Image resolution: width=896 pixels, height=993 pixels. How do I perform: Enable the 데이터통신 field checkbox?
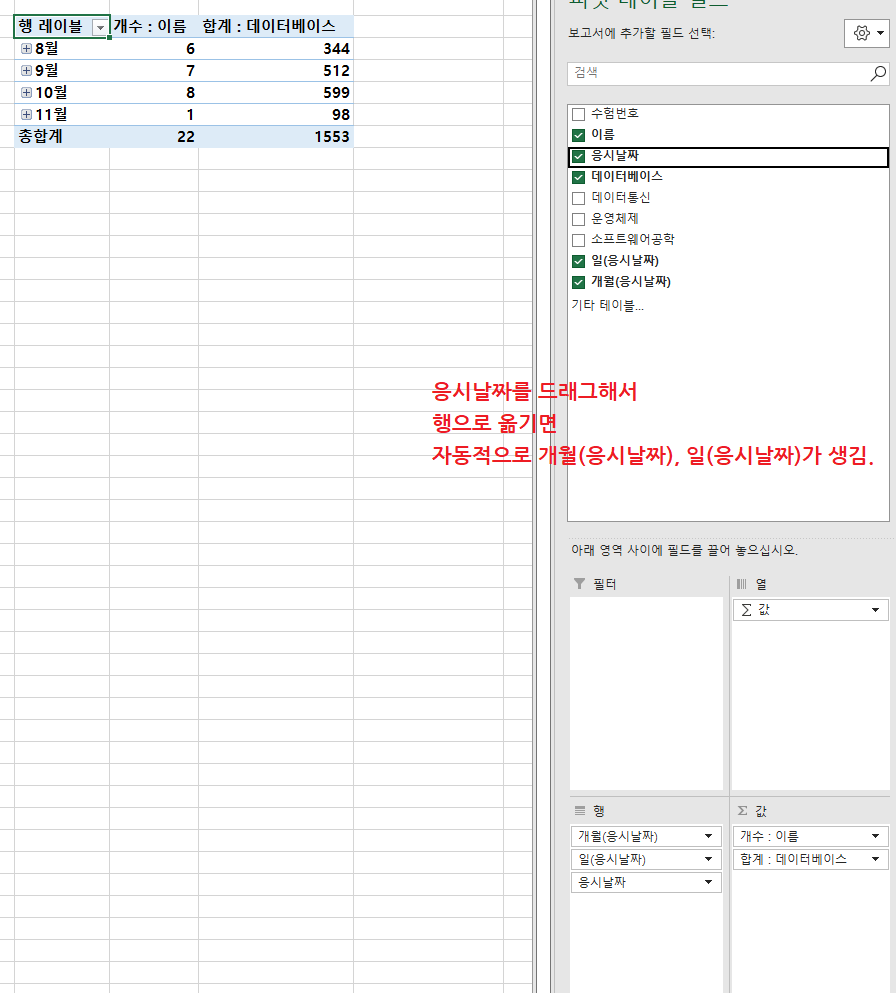(578, 198)
